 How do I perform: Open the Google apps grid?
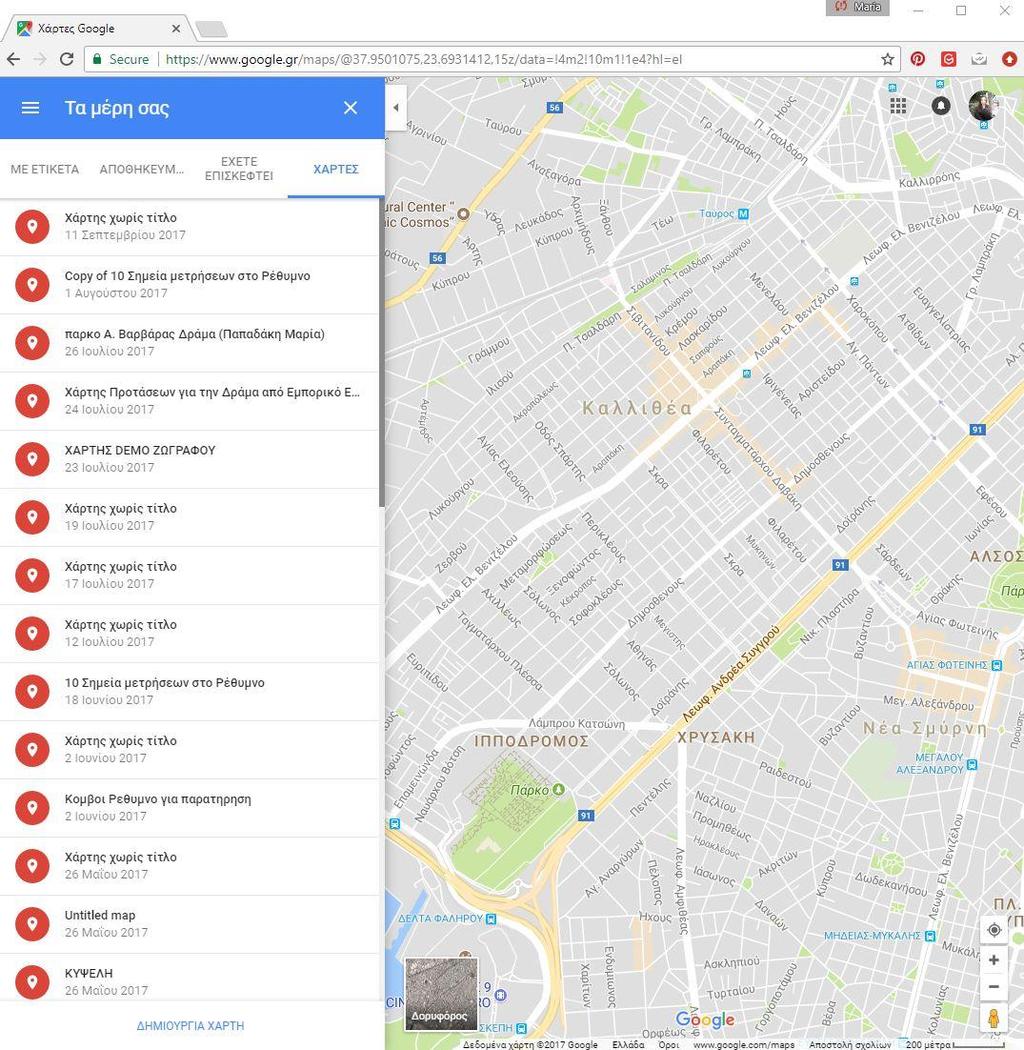[x=898, y=106]
